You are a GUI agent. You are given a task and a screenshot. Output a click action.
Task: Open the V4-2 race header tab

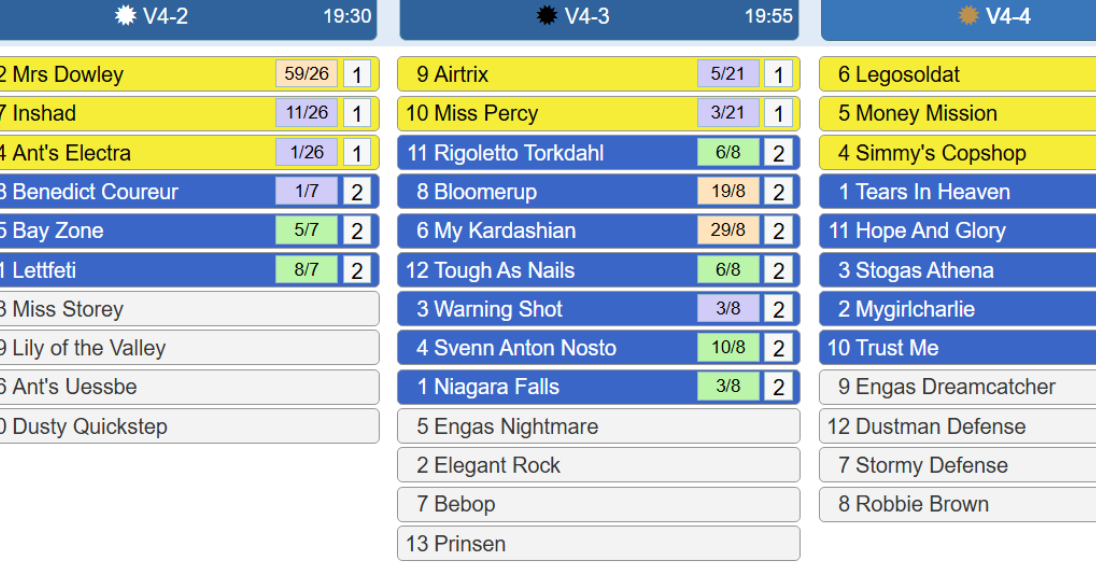[187, 17]
